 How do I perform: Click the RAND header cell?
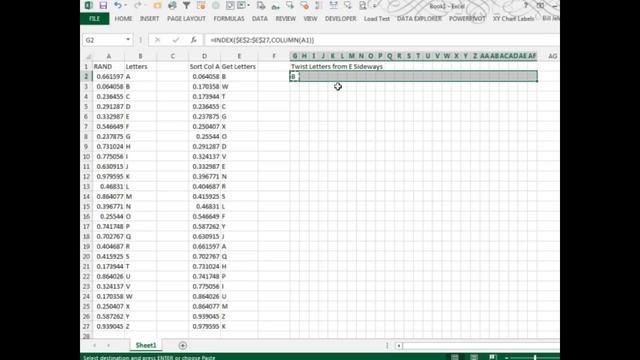pyautogui.click(x=109, y=67)
